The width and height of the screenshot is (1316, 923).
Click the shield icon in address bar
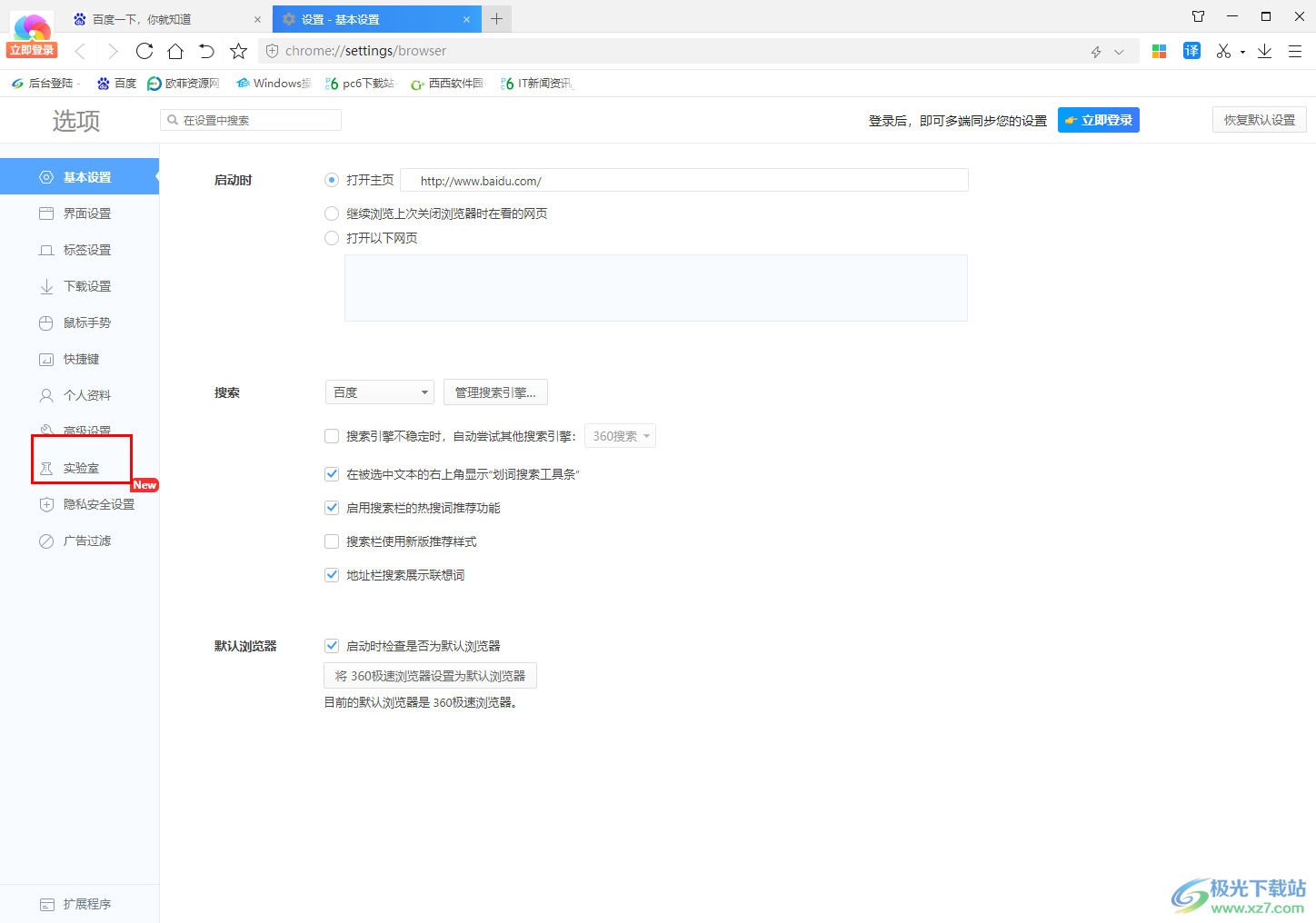coord(272,51)
